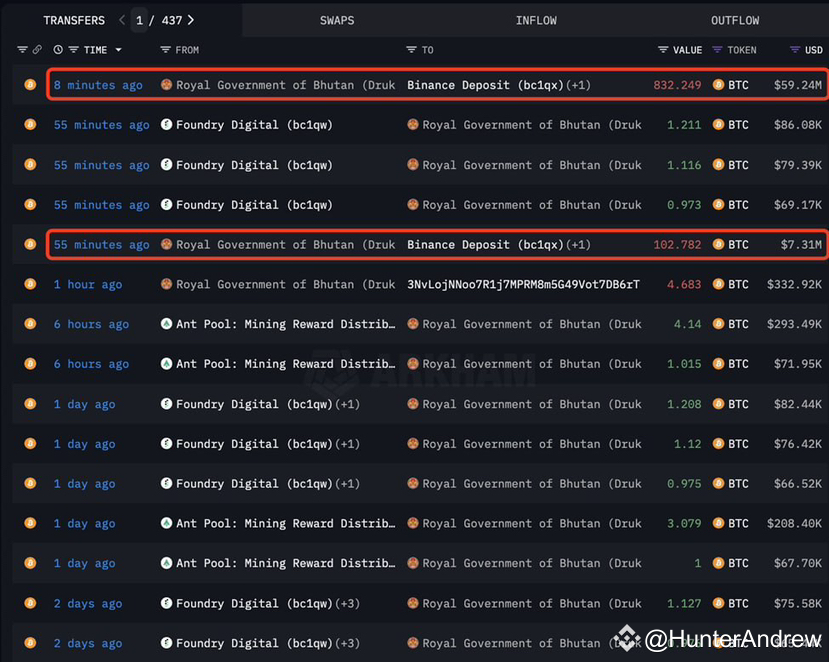Click the chain-link icon in the header row
Screen dimensions: 829x662
tap(37, 49)
